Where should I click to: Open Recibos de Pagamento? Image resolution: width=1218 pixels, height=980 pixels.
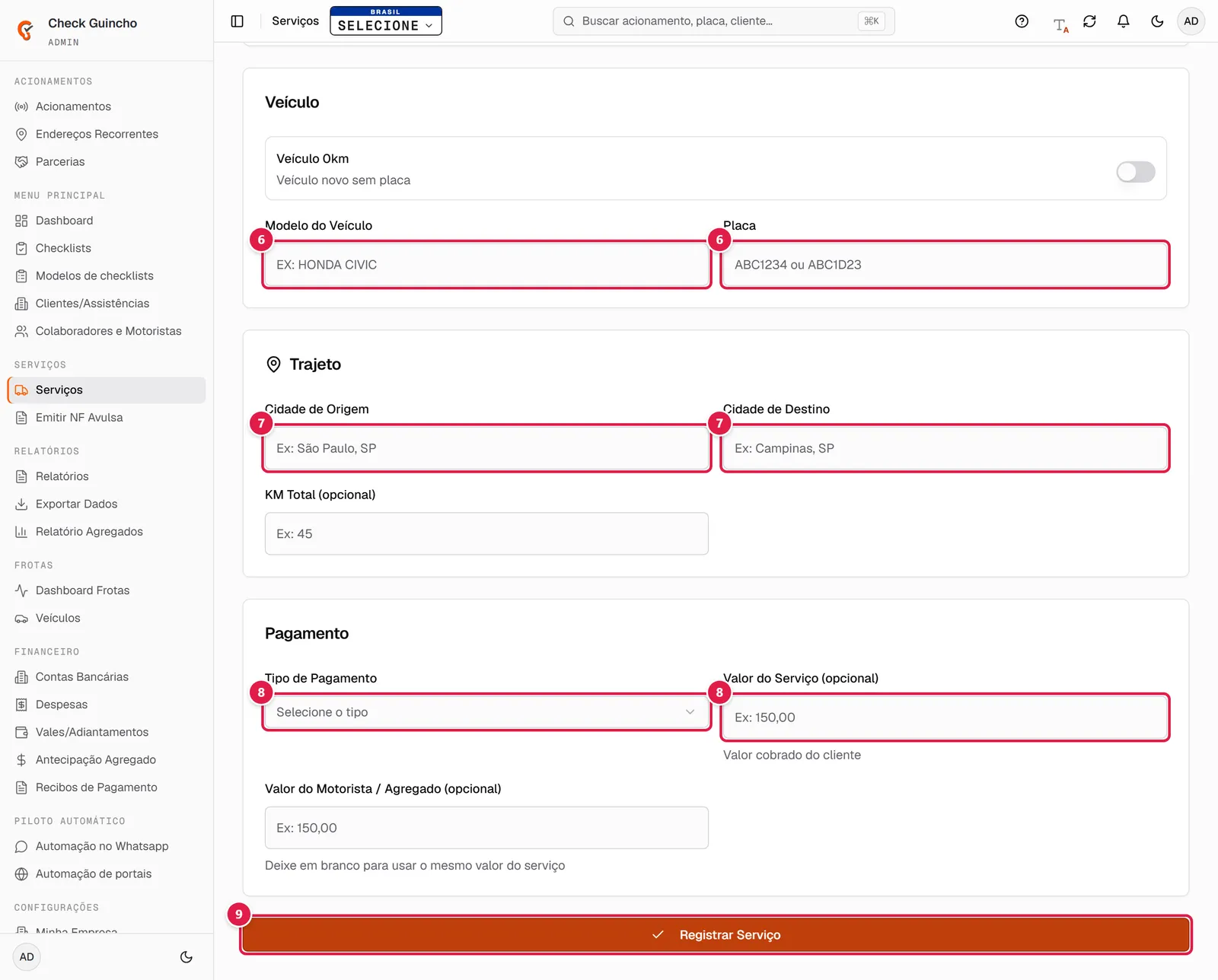(107, 787)
